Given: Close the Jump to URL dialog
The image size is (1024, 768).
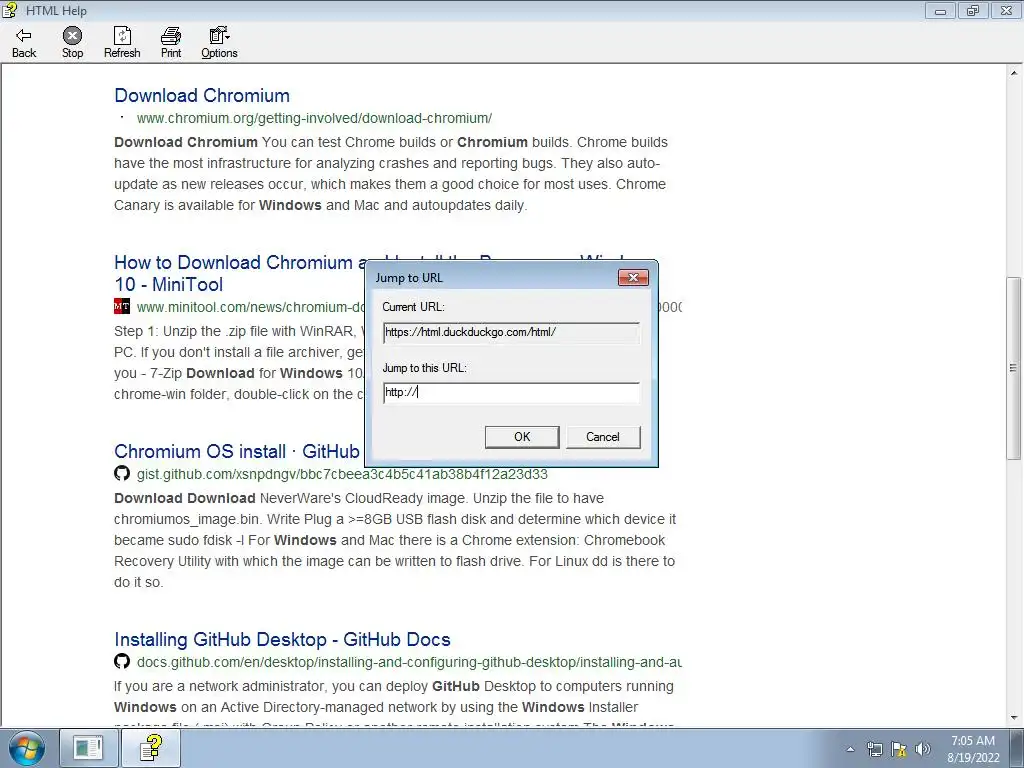Looking at the screenshot, I should click(633, 278).
